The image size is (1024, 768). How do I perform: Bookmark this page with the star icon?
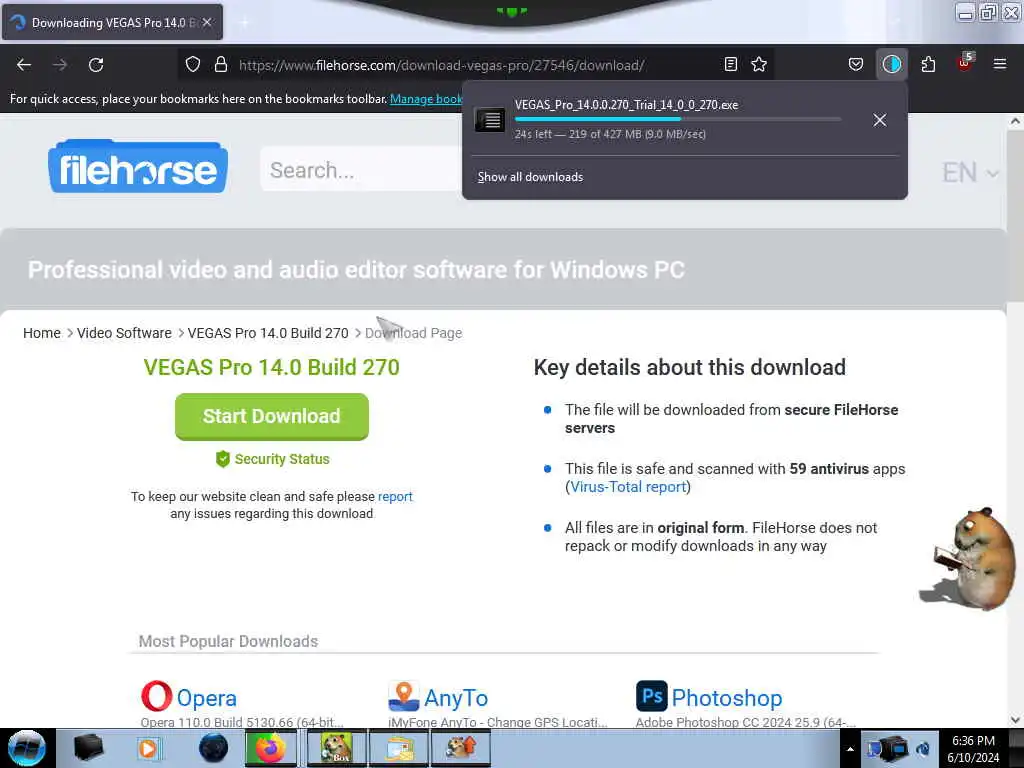[759, 64]
